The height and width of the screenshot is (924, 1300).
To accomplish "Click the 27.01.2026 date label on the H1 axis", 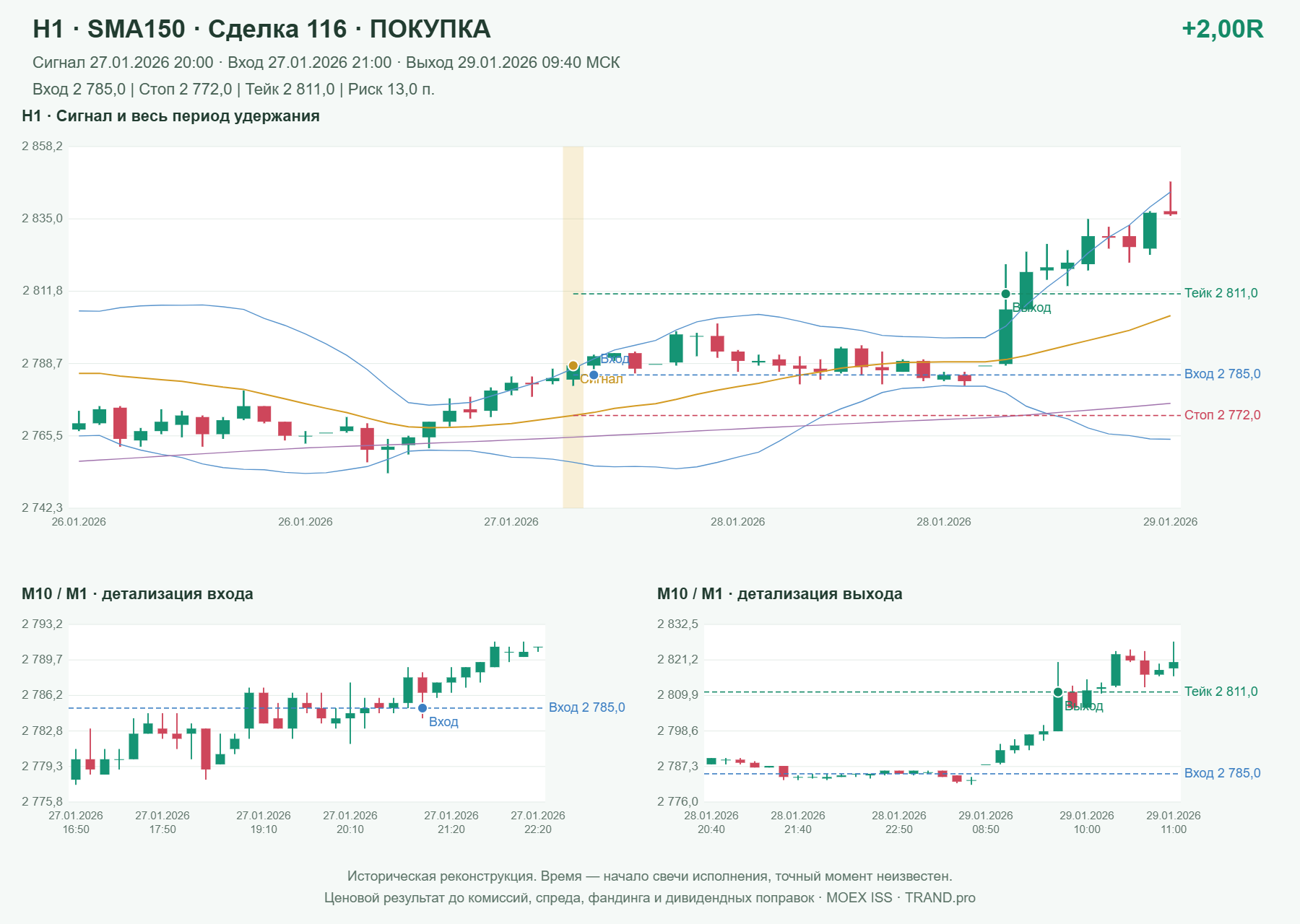I will pyautogui.click(x=511, y=522).
